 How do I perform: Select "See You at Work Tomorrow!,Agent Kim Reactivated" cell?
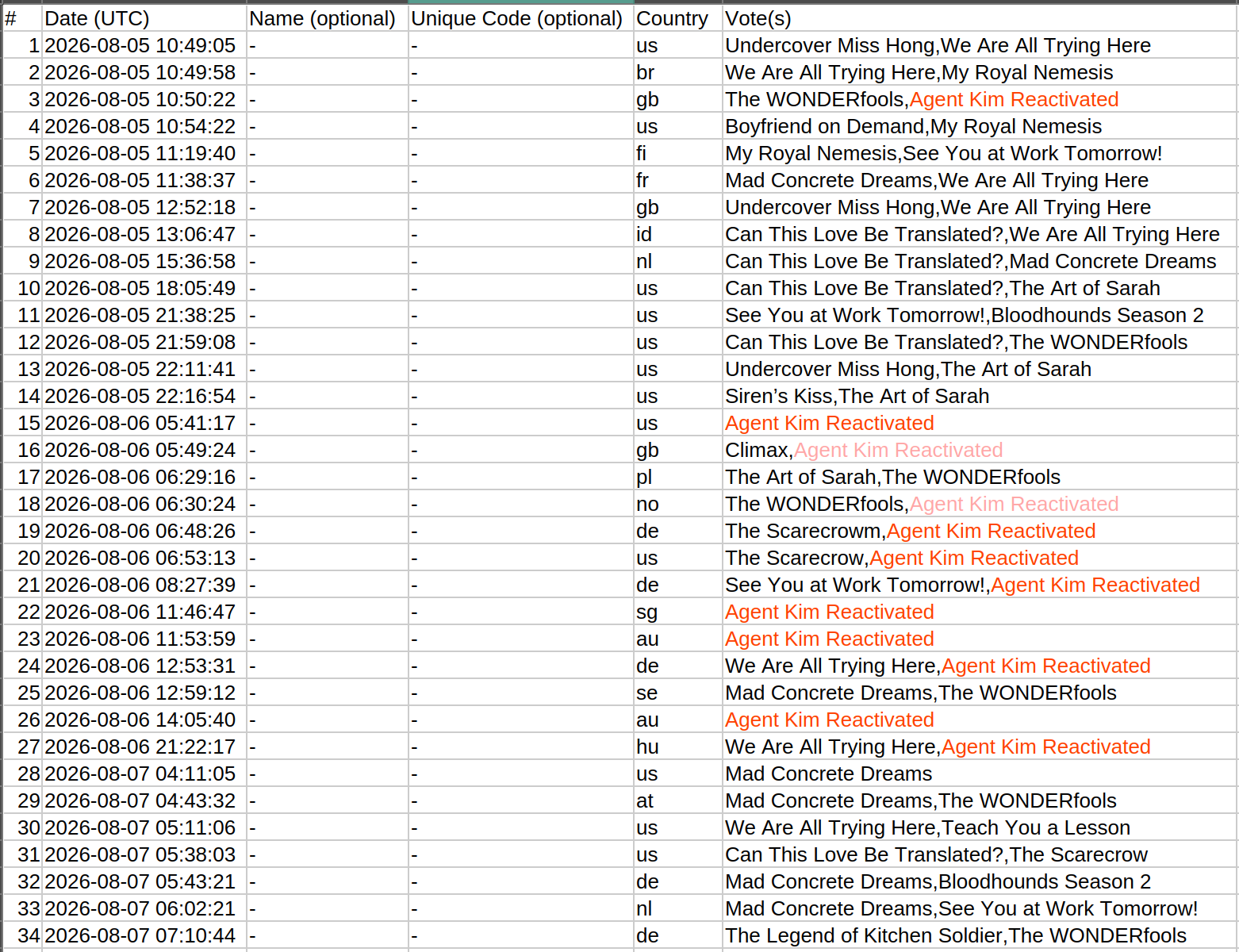click(980, 585)
